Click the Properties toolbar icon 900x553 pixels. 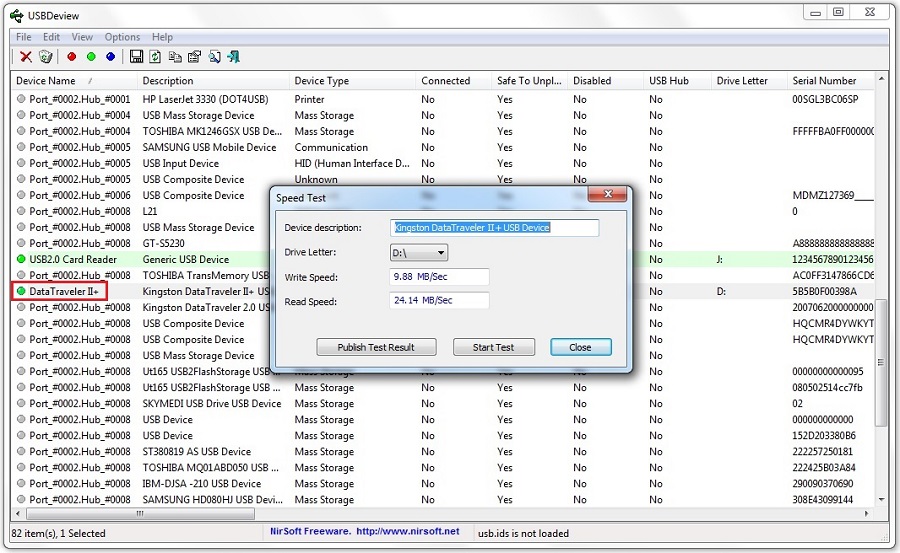pos(195,56)
